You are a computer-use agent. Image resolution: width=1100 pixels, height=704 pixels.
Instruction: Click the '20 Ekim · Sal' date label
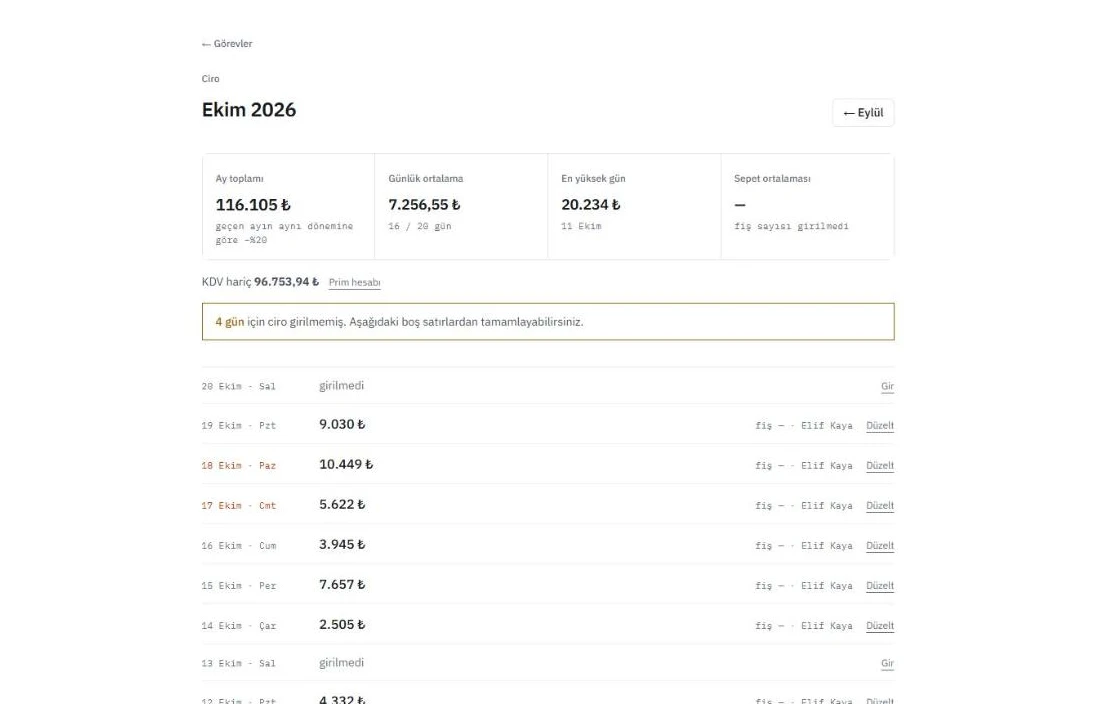239,386
